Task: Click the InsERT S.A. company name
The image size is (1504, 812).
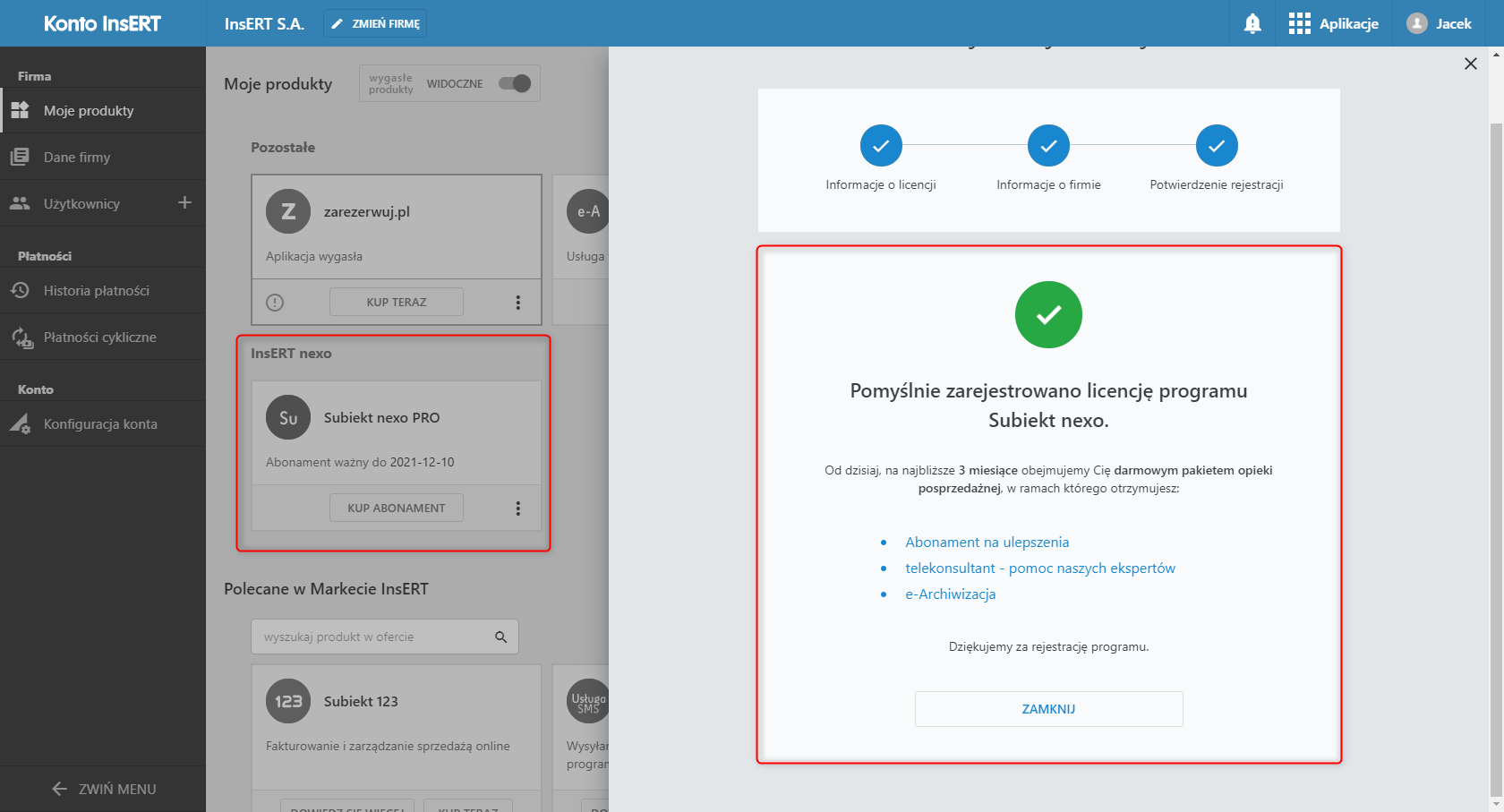Action: (x=264, y=24)
